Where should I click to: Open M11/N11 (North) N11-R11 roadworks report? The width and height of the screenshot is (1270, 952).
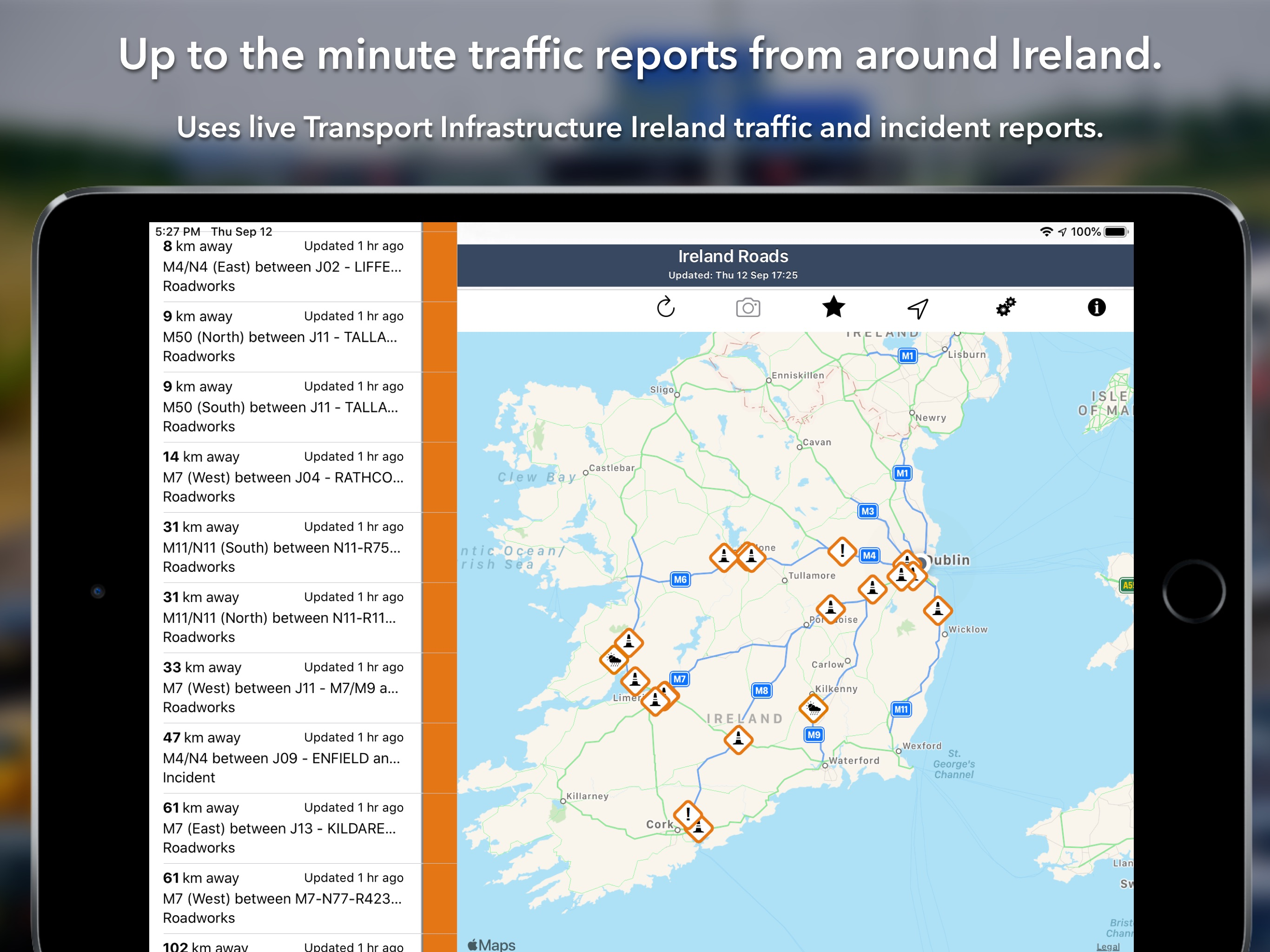click(285, 618)
